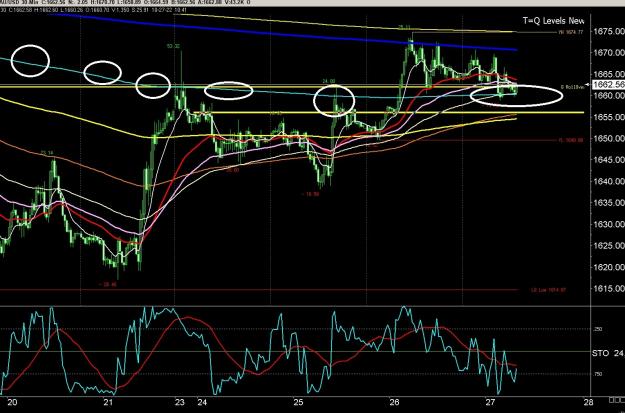The height and width of the screenshot is (413, 625).
Task: Select date 24 on the time axis
Action: [x=202, y=402]
